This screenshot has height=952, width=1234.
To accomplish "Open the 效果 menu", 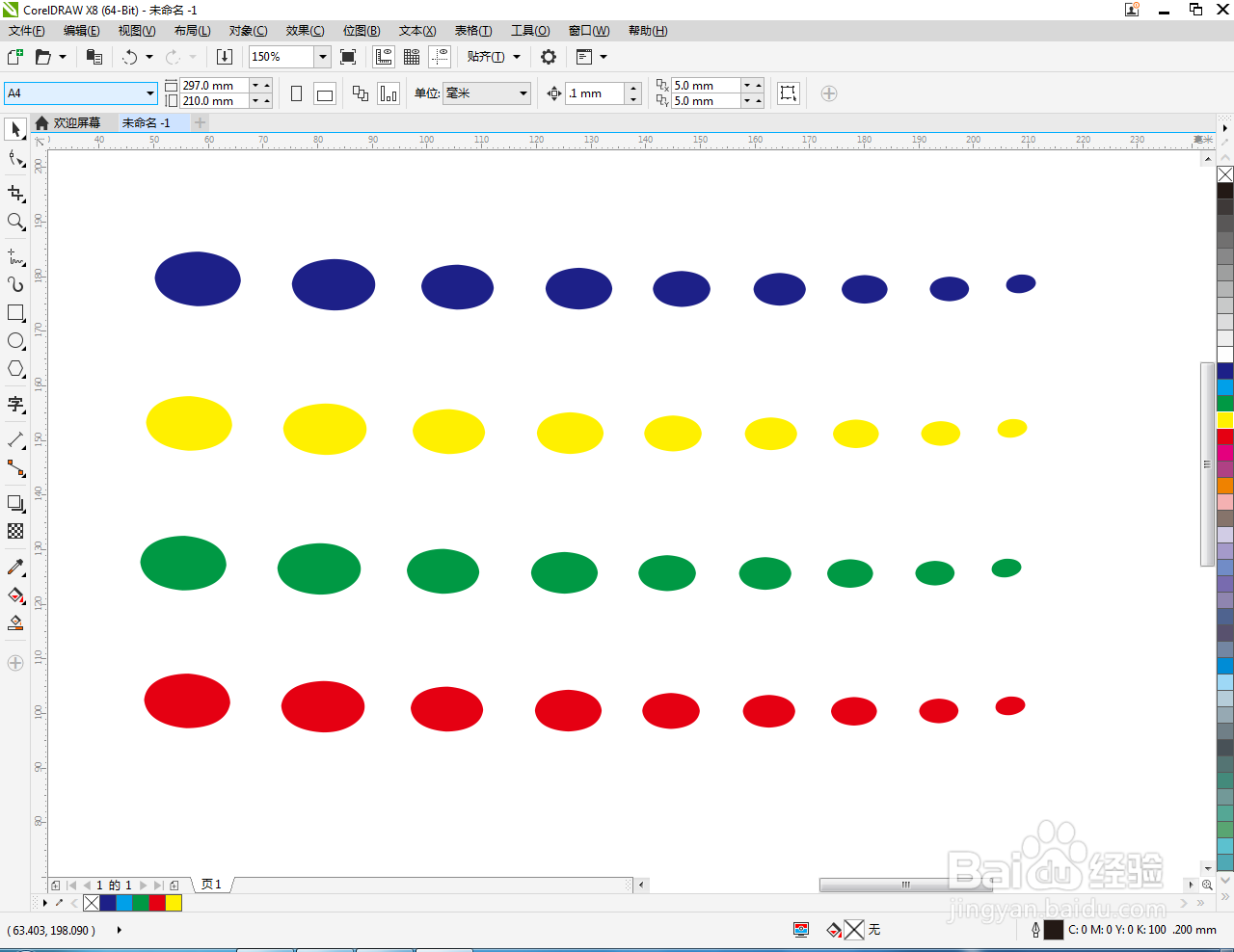I will point(305,31).
